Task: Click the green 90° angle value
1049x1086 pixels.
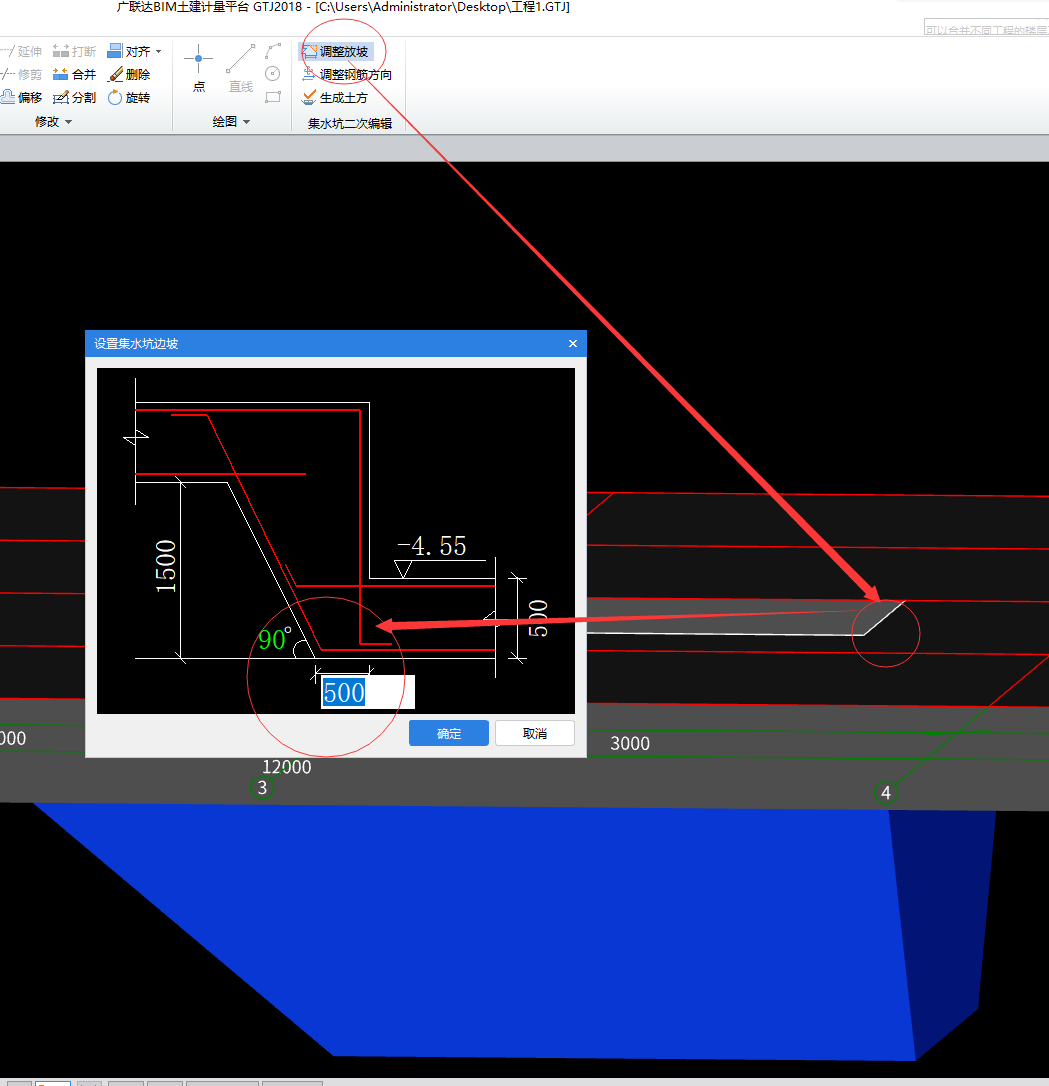Action: tap(274, 639)
